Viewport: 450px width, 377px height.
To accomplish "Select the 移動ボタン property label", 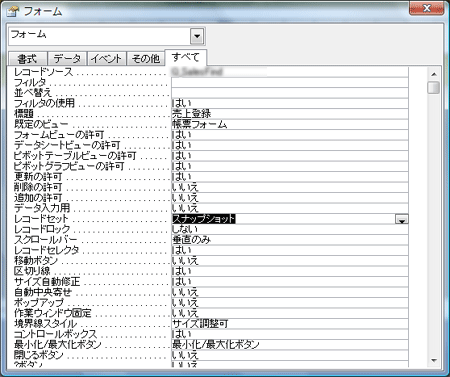I will pos(36,261).
